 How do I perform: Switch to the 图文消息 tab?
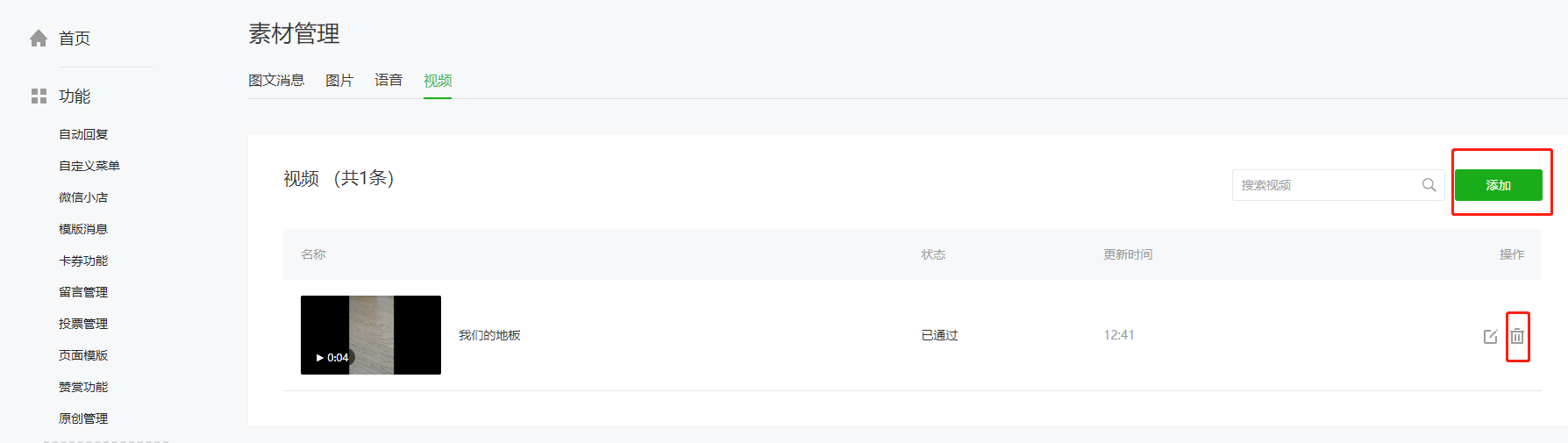(276, 81)
